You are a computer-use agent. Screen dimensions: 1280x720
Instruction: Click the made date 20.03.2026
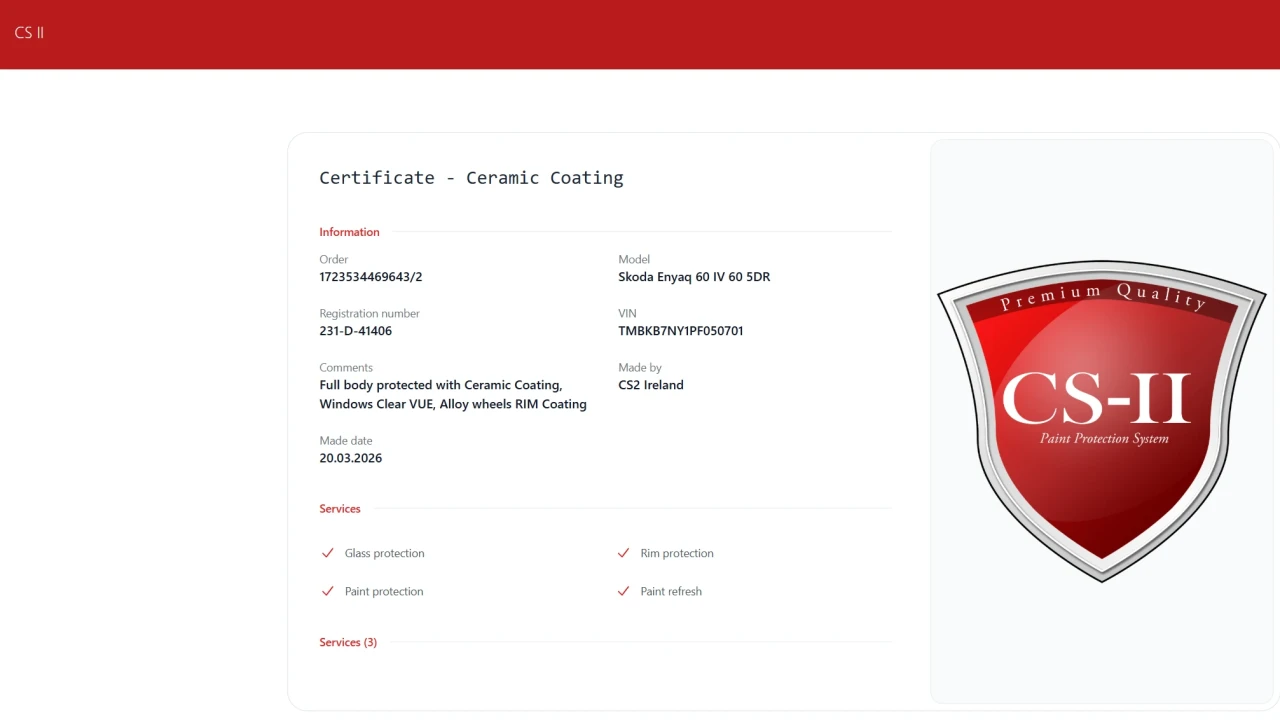351,458
